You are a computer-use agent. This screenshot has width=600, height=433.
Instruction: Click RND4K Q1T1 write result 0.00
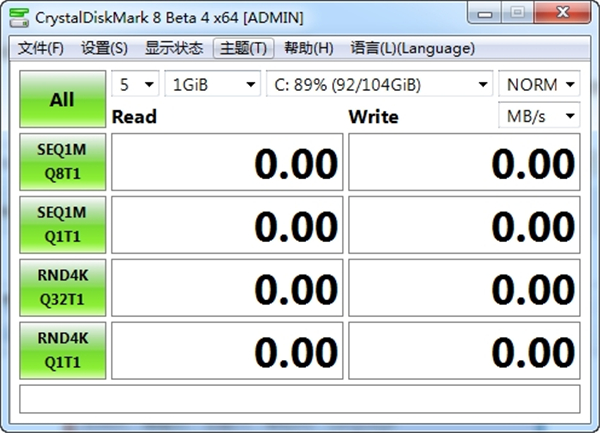[465, 350]
